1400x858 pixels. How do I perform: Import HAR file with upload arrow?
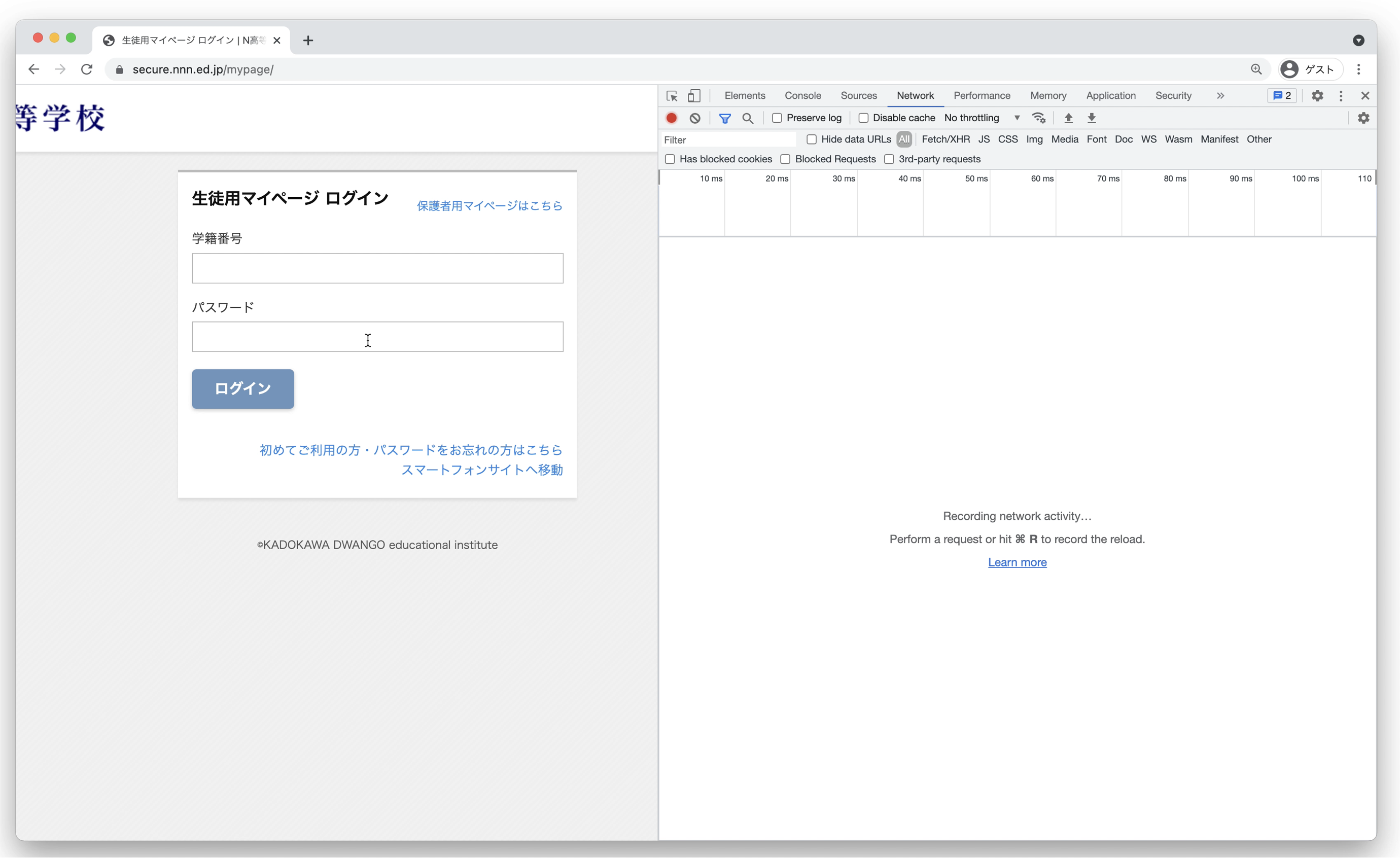point(1068,118)
